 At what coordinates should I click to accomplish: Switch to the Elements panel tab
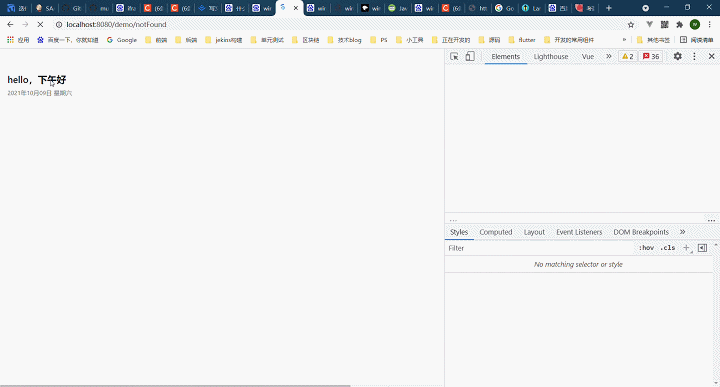506,56
